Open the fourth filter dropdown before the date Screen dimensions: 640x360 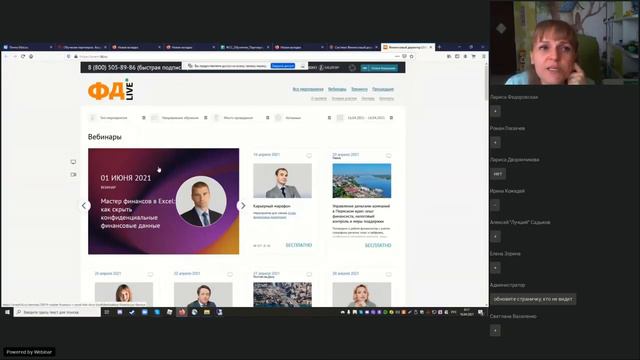(303, 118)
